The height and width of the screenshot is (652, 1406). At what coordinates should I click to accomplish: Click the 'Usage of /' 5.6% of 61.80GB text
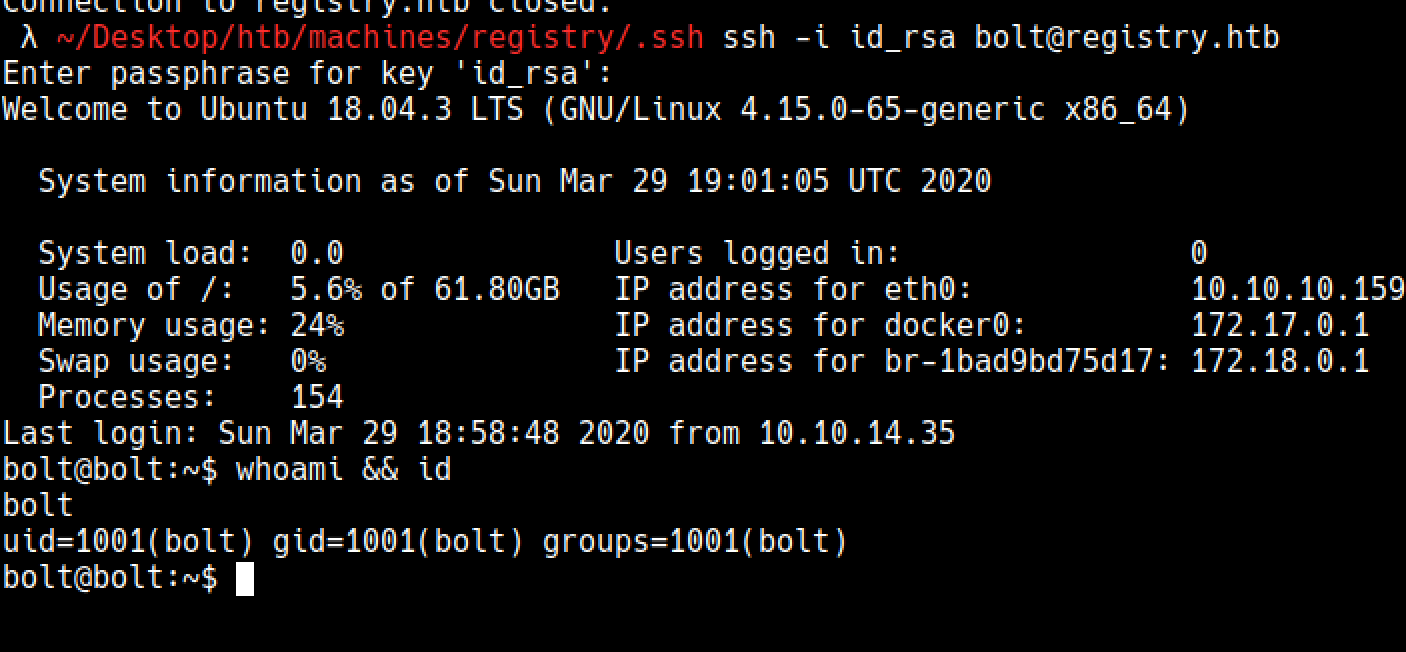425,289
